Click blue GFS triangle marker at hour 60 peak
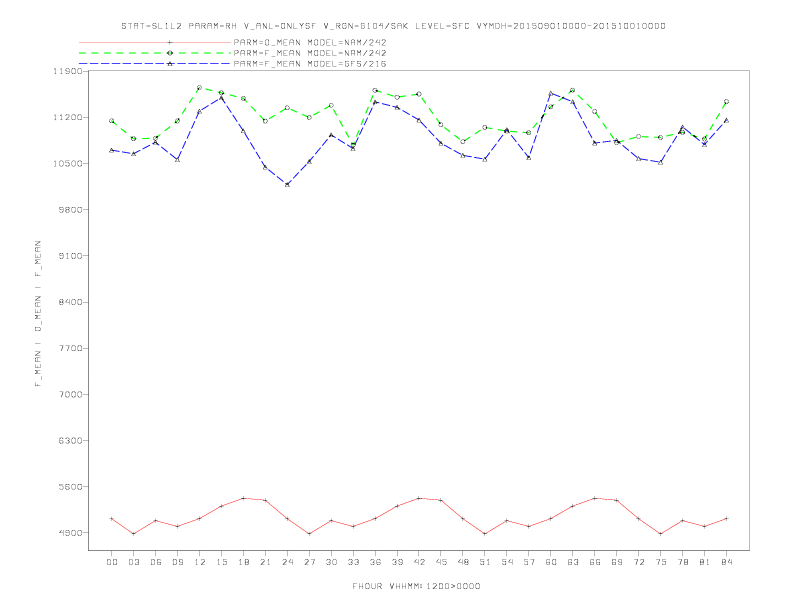Image resolution: width=792 pixels, height=612 pixels. click(x=551, y=93)
